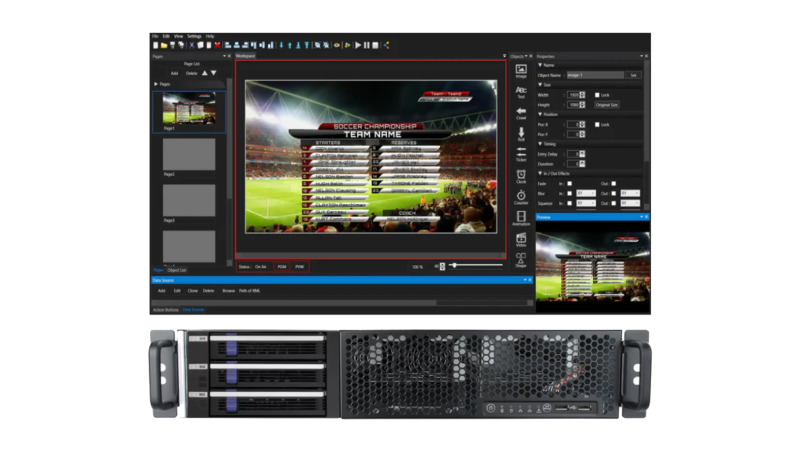This screenshot has height=450, width=800.
Task: Insert a Counter object
Action: (521, 197)
